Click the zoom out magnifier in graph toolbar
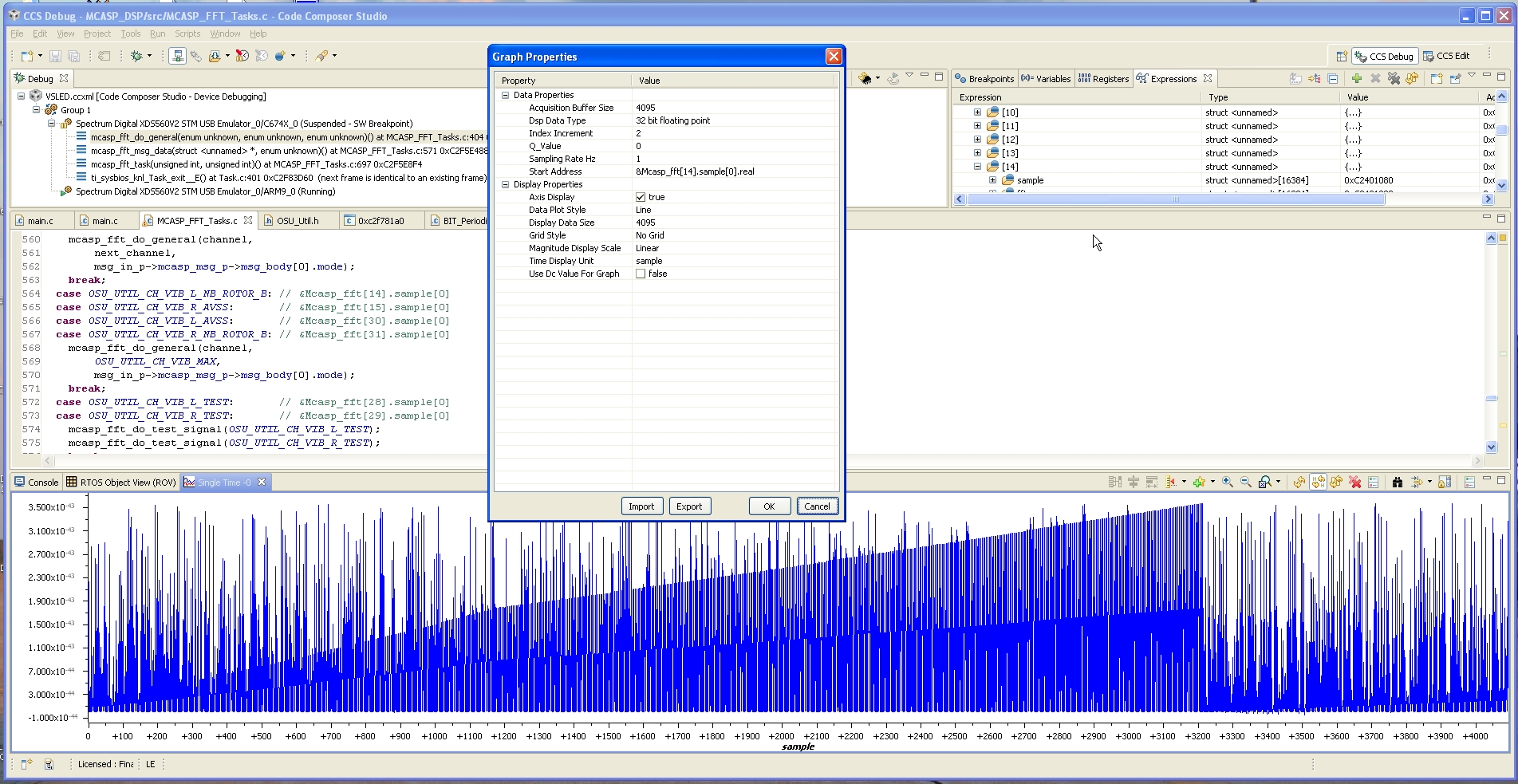 1245,482
